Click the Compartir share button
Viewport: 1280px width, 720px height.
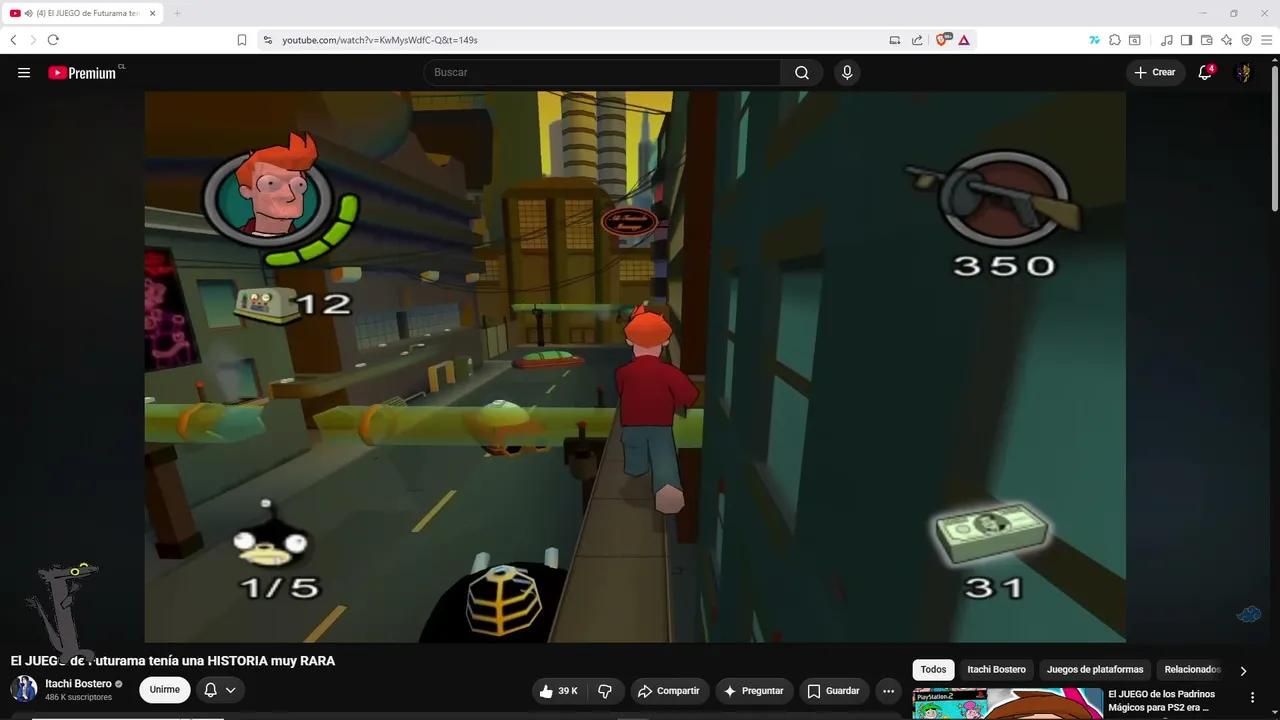click(669, 691)
